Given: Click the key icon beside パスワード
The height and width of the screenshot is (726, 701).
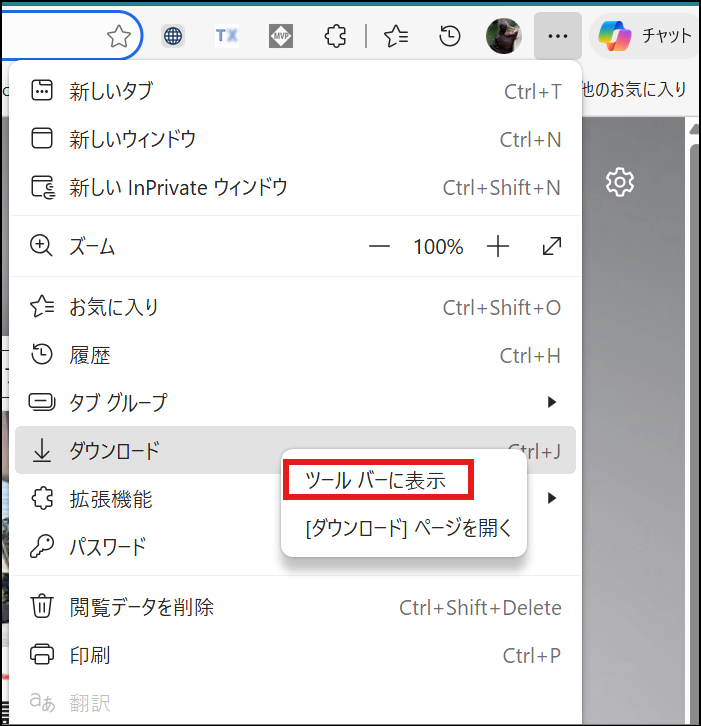Looking at the screenshot, I should coord(42,546).
